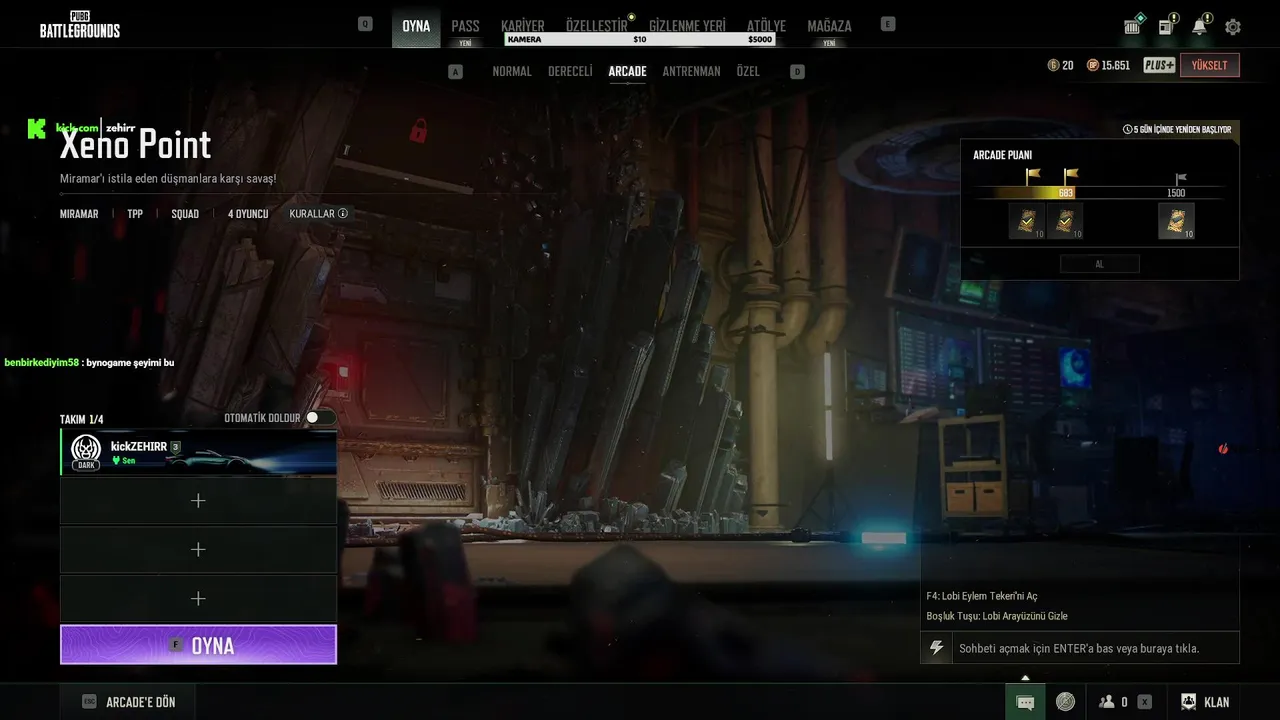
Task: Click the info icon next to KURALLAR
Action: coord(343,213)
